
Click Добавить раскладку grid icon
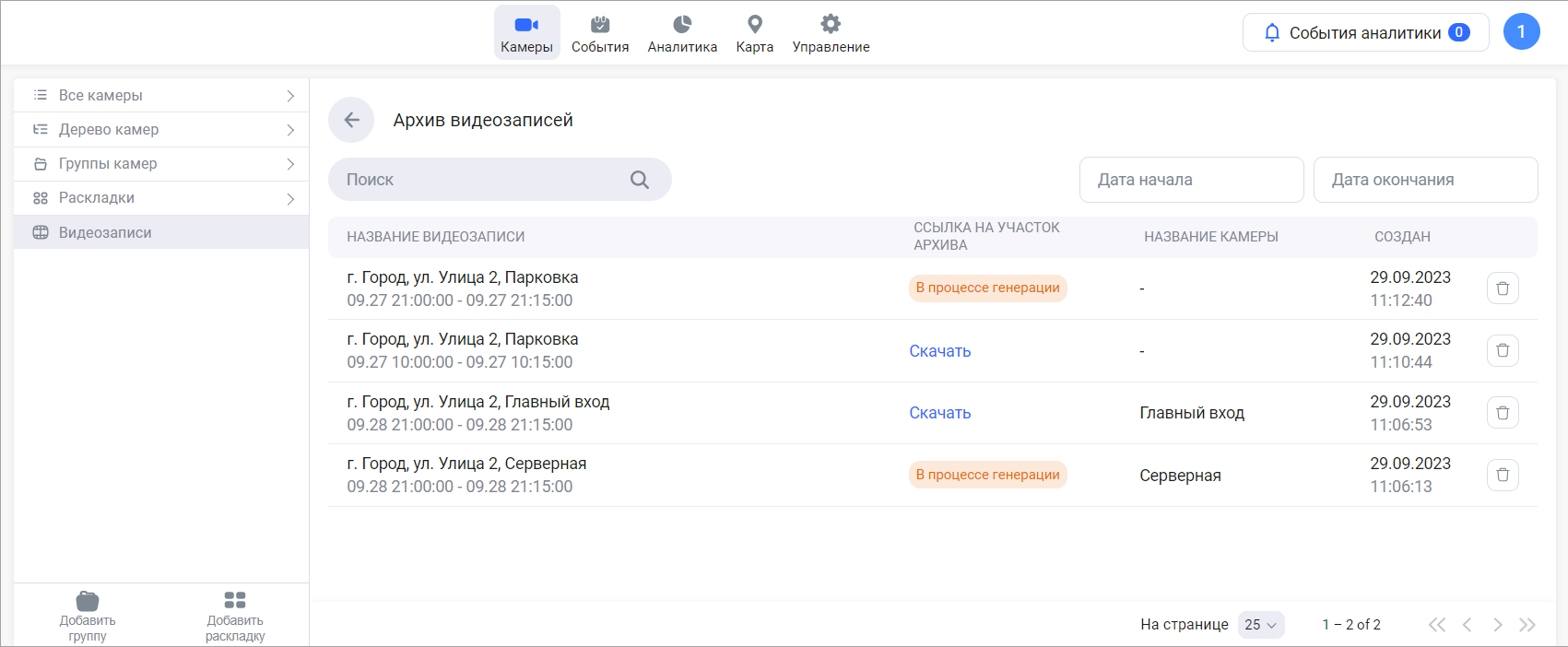click(235, 601)
